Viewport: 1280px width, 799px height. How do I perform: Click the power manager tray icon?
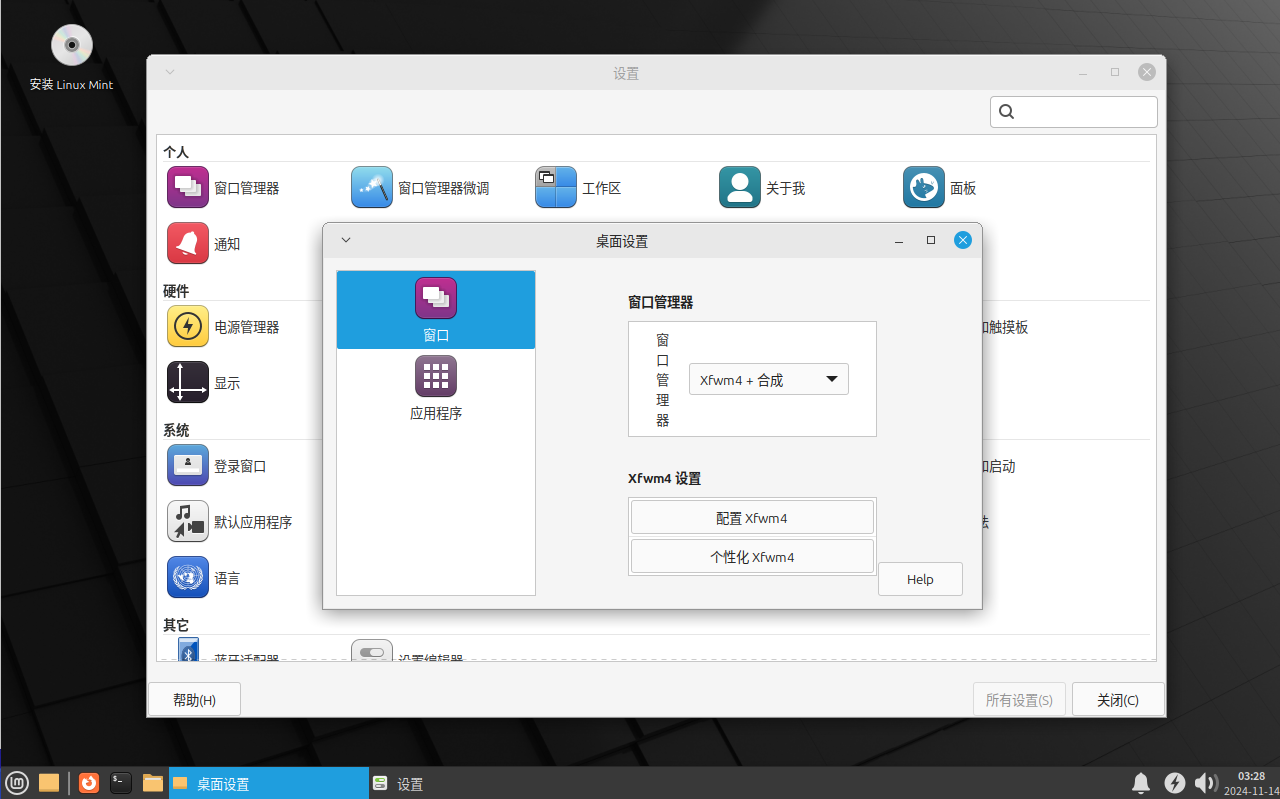tap(1175, 783)
